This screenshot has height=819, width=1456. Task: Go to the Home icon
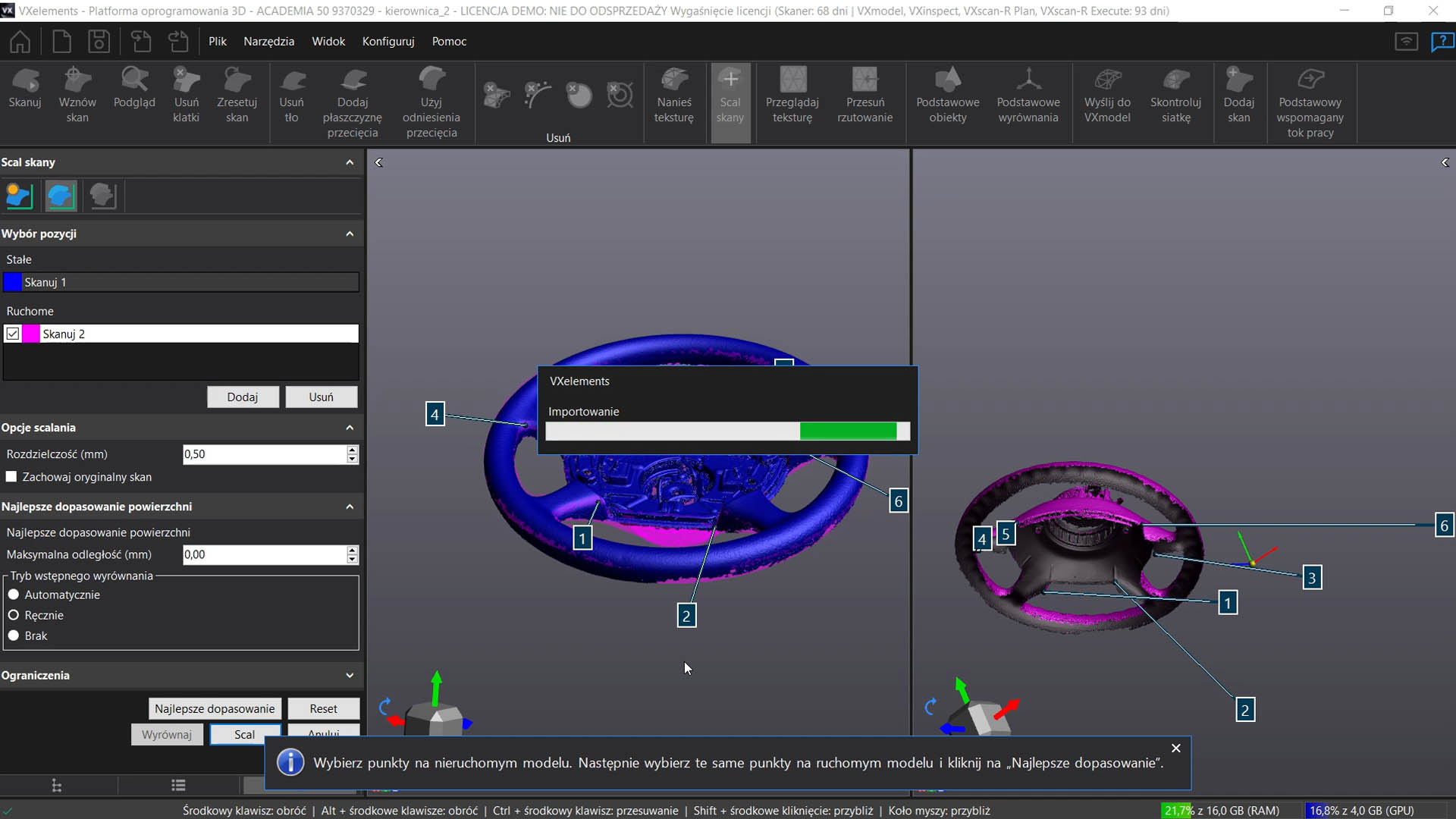[x=20, y=41]
